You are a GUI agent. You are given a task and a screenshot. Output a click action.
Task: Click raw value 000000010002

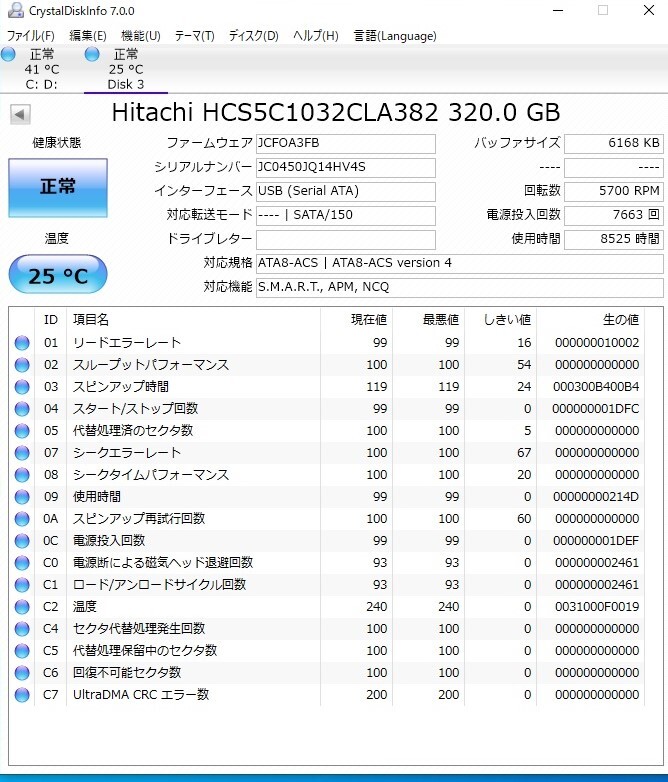597,343
